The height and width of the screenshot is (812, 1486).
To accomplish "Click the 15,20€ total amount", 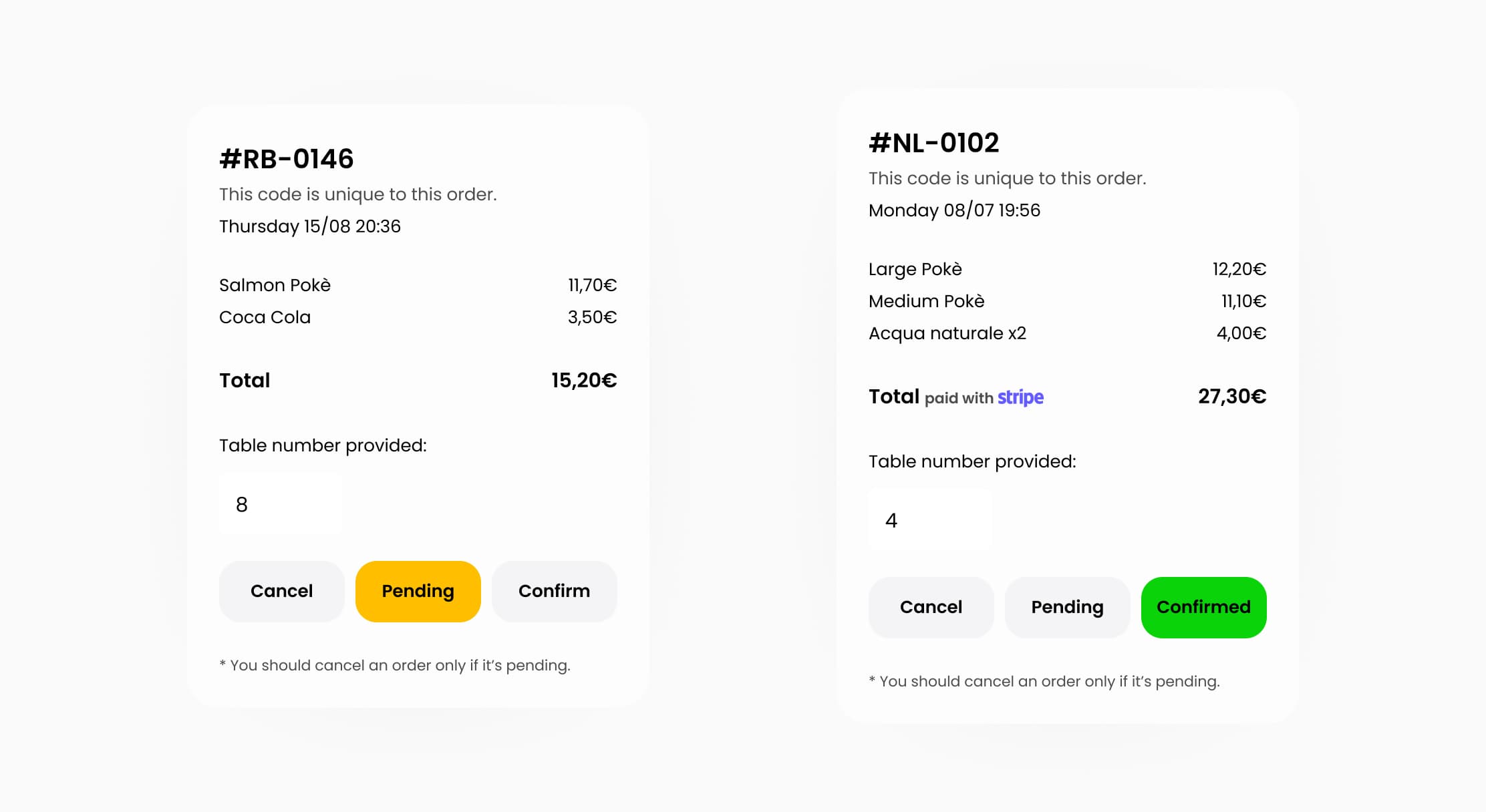I will tap(584, 381).
